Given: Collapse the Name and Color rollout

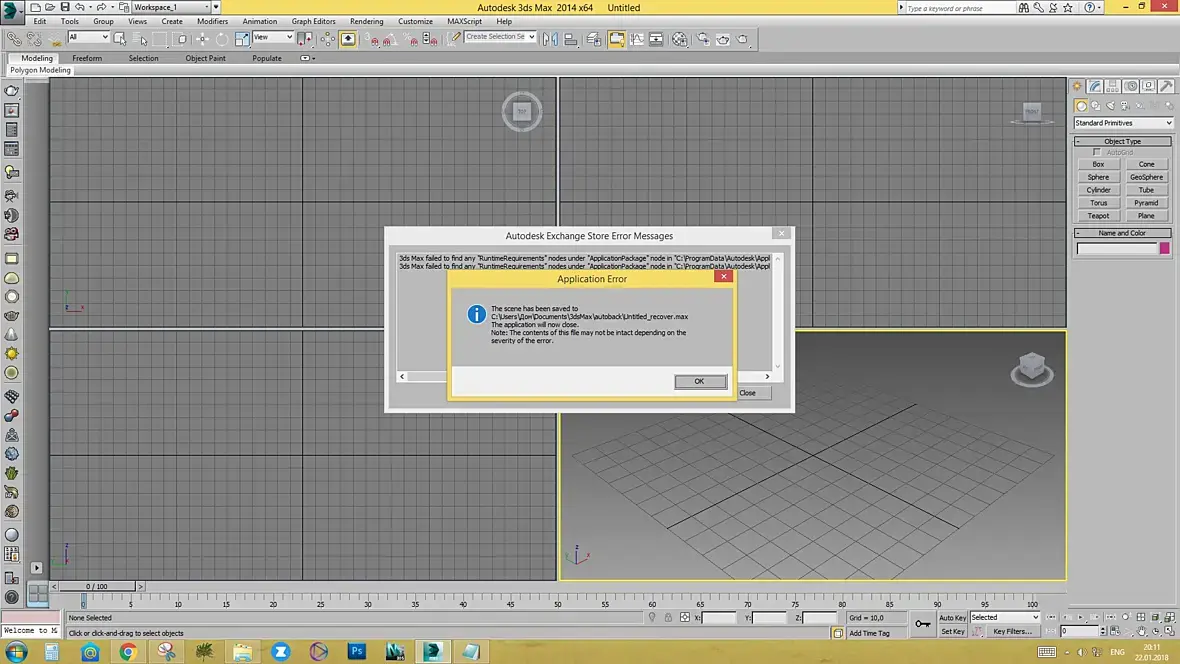Looking at the screenshot, I should tap(1122, 233).
